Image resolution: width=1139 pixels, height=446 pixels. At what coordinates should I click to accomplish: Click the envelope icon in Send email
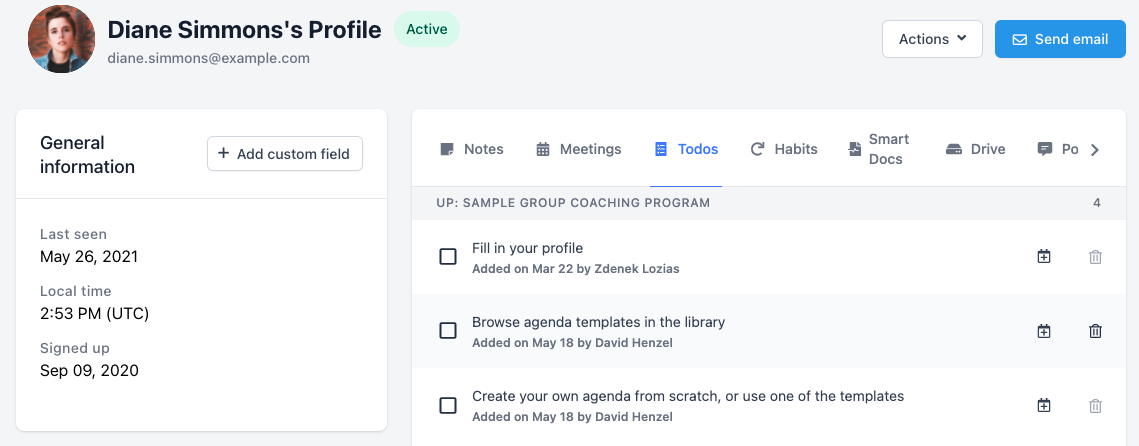(x=1020, y=39)
